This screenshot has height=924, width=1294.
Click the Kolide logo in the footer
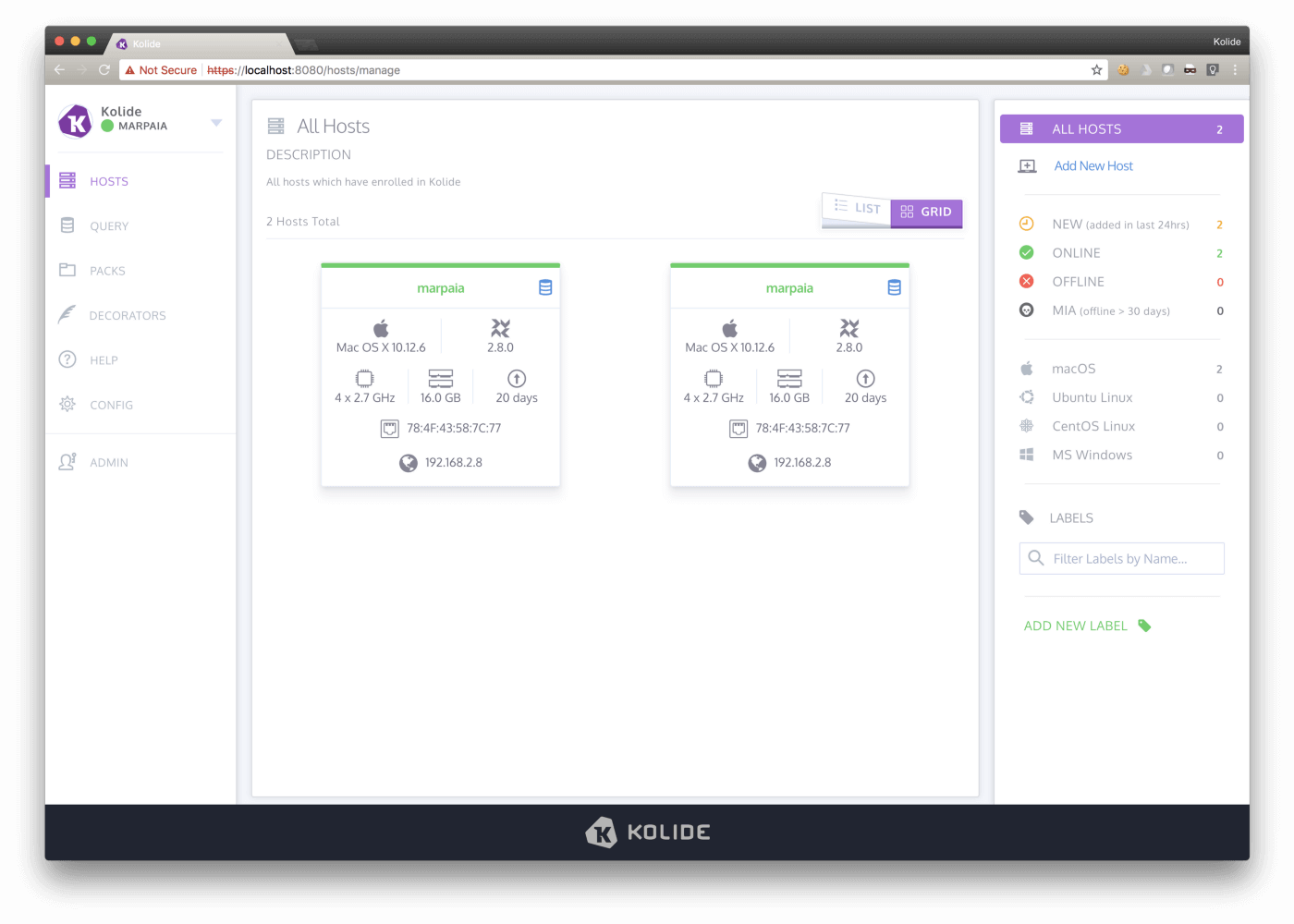[x=647, y=832]
